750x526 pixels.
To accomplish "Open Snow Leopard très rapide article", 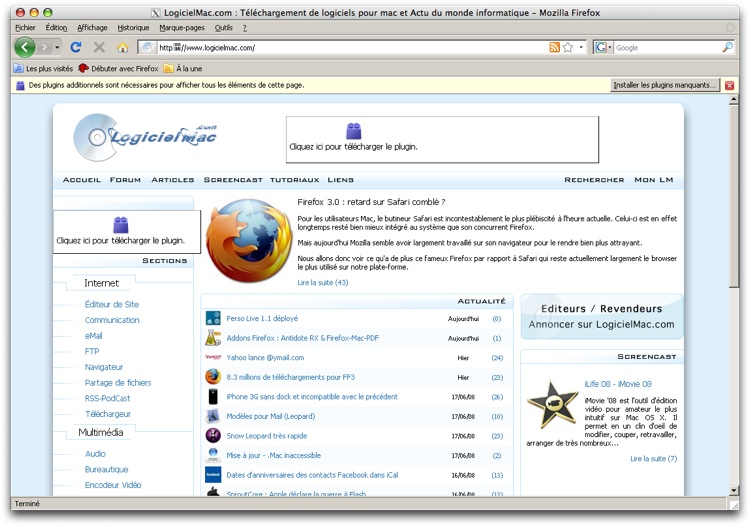I will 267,436.
